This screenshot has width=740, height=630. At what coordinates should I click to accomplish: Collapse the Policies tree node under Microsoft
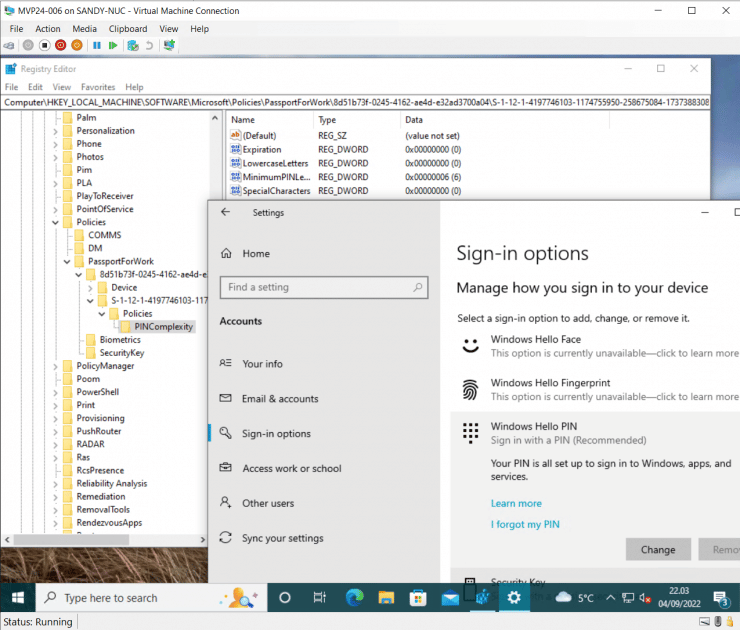coord(55,222)
